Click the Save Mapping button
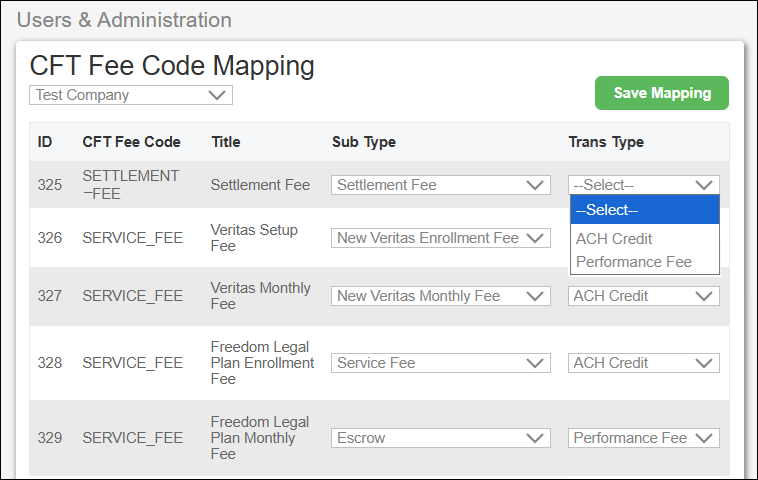Screen dimensions: 758x480 click(x=661, y=93)
